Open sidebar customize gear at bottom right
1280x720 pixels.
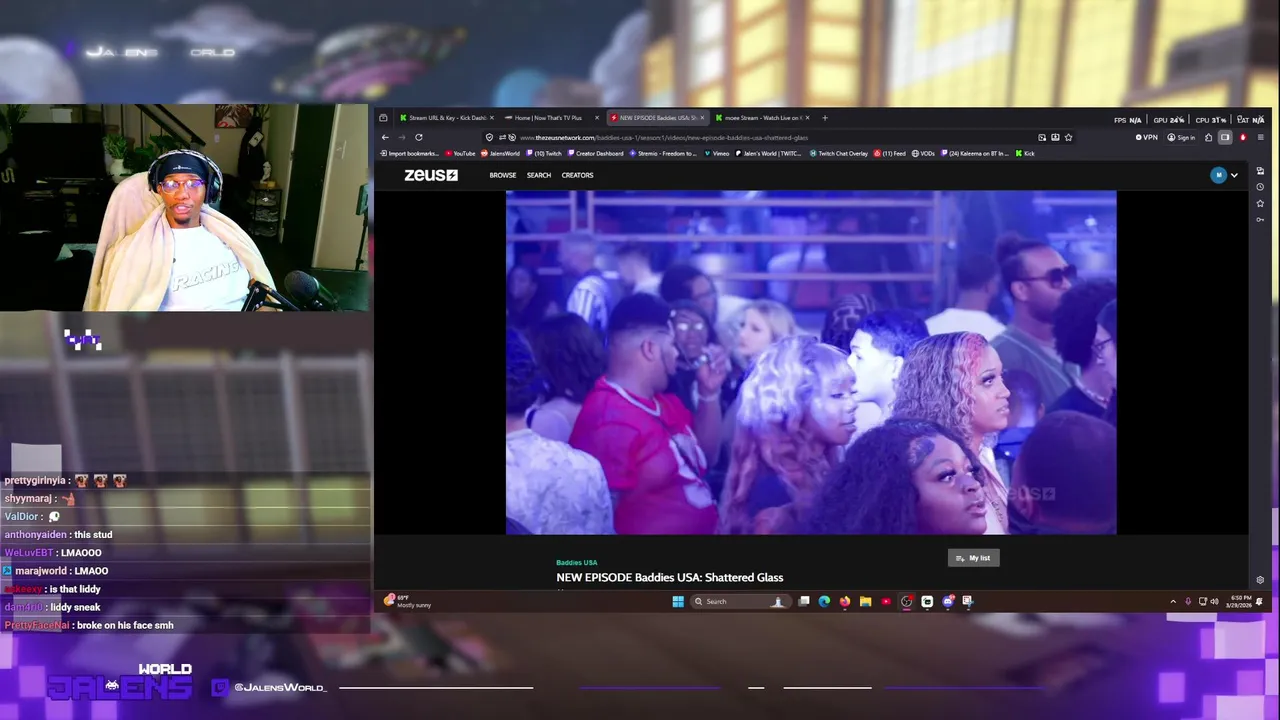click(1260, 580)
